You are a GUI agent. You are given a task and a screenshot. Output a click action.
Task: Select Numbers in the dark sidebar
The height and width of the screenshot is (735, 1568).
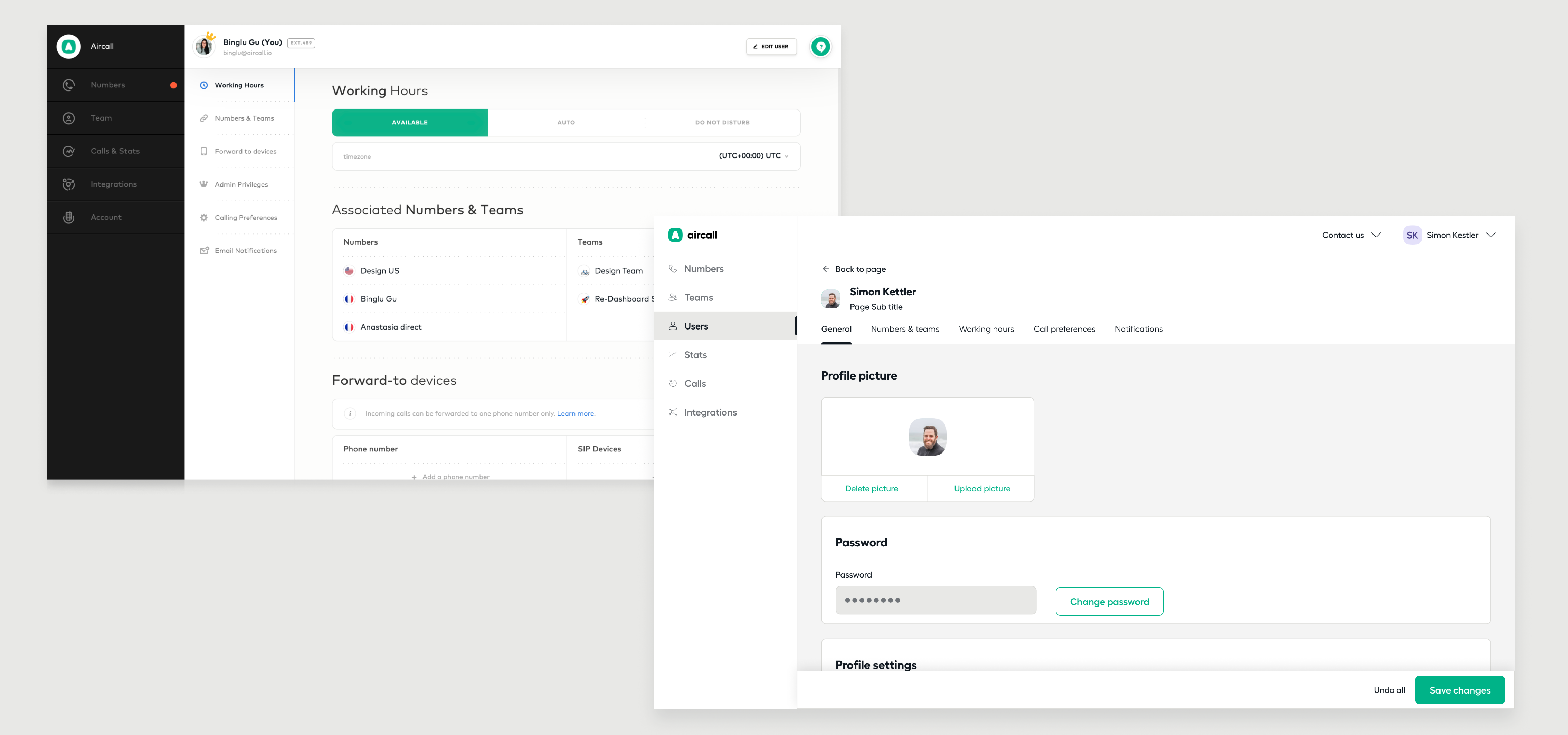(x=108, y=85)
